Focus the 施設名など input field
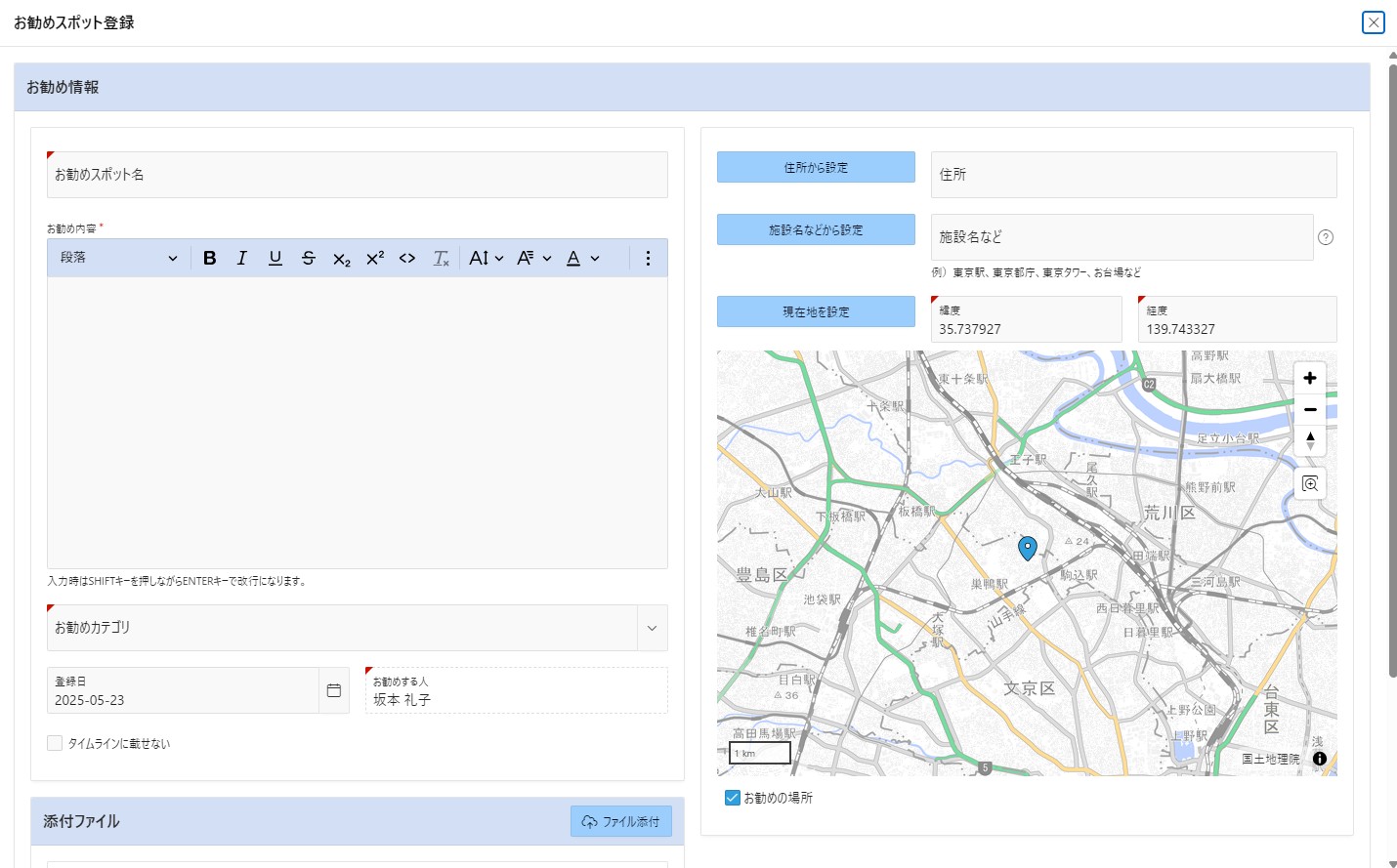This screenshot has height=868, width=1397. pos(1122,237)
